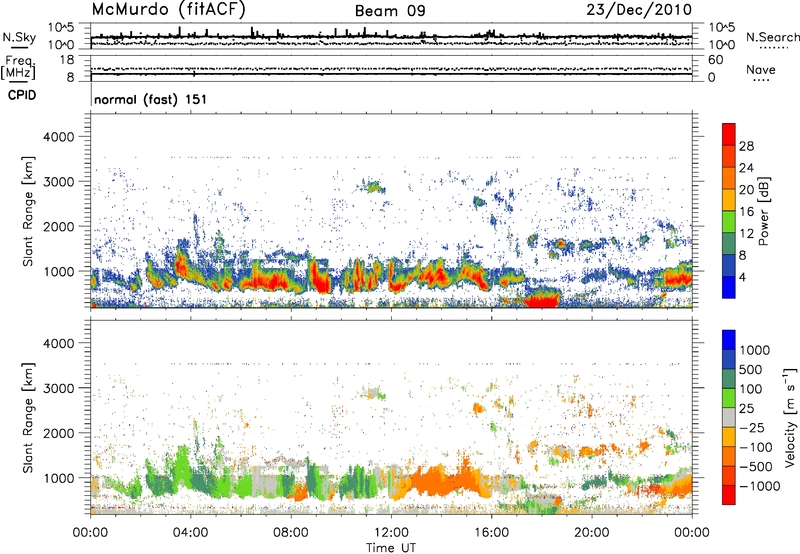Click "3000" on the power panel range axis
Screen dimensions: 800x554
point(60,182)
